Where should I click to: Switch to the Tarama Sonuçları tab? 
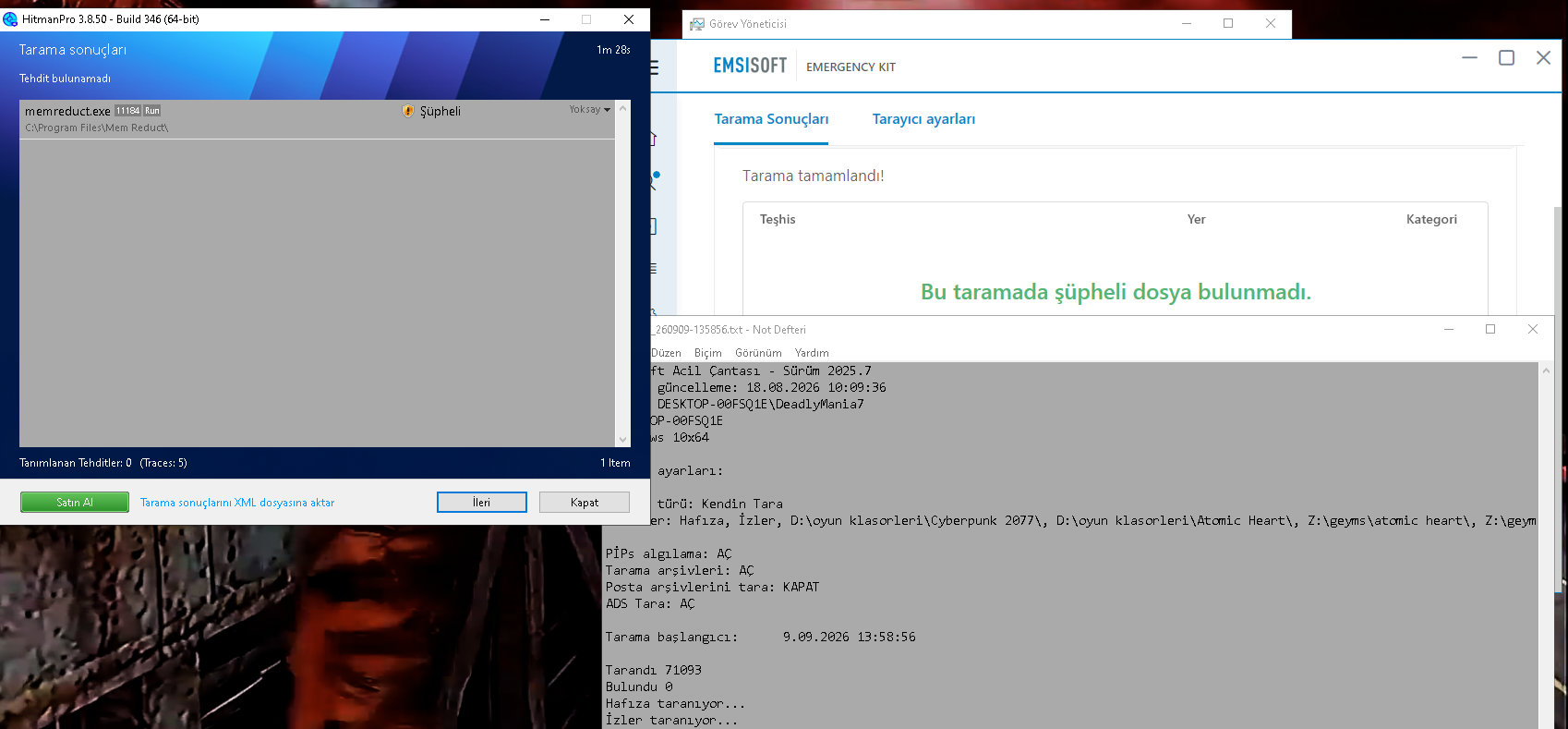click(771, 119)
